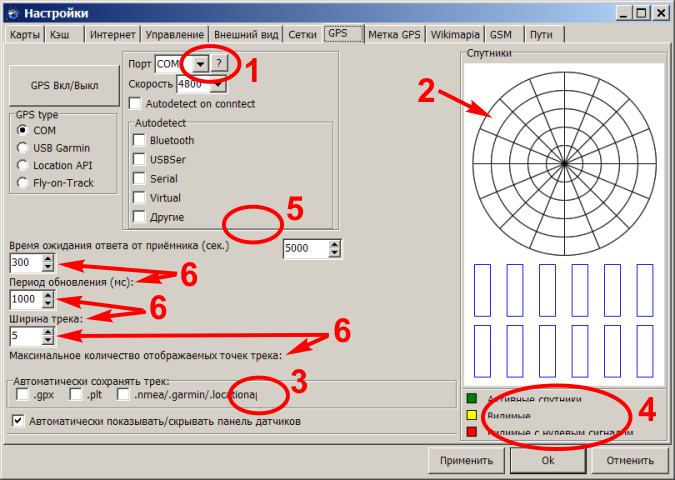
Task: Check the Bluetooth autodetect option
Action: [x=140, y=141]
